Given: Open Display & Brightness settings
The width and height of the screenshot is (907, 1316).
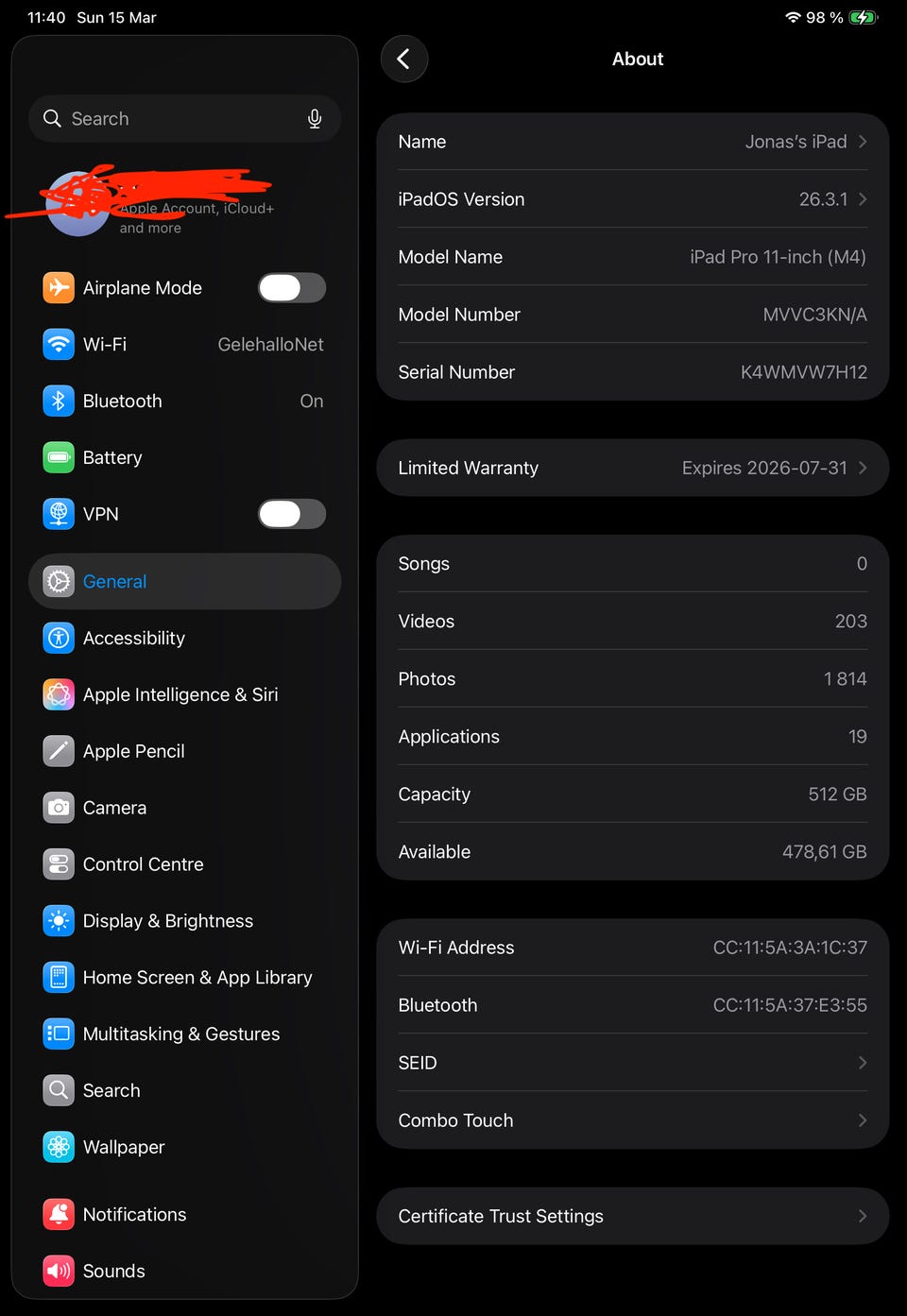Looking at the screenshot, I should pos(184,921).
